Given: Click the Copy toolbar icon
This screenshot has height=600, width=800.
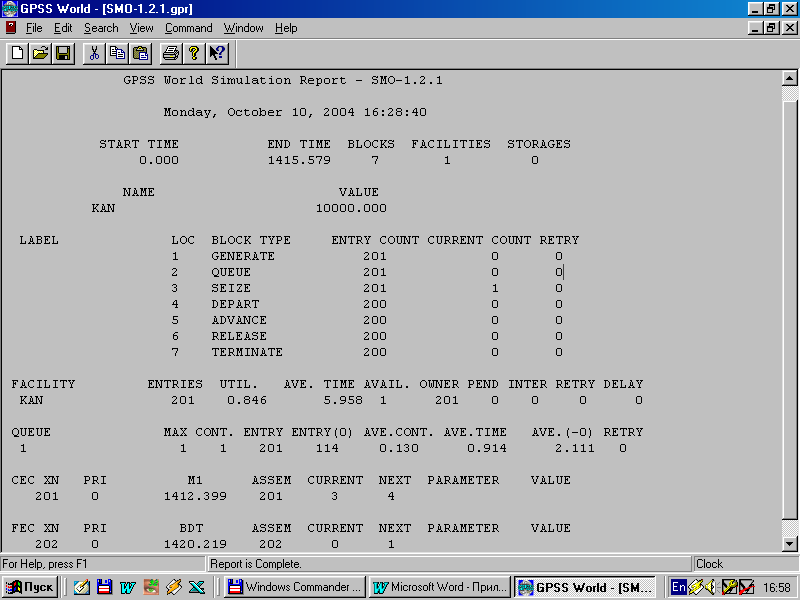Looking at the screenshot, I should point(117,53).
